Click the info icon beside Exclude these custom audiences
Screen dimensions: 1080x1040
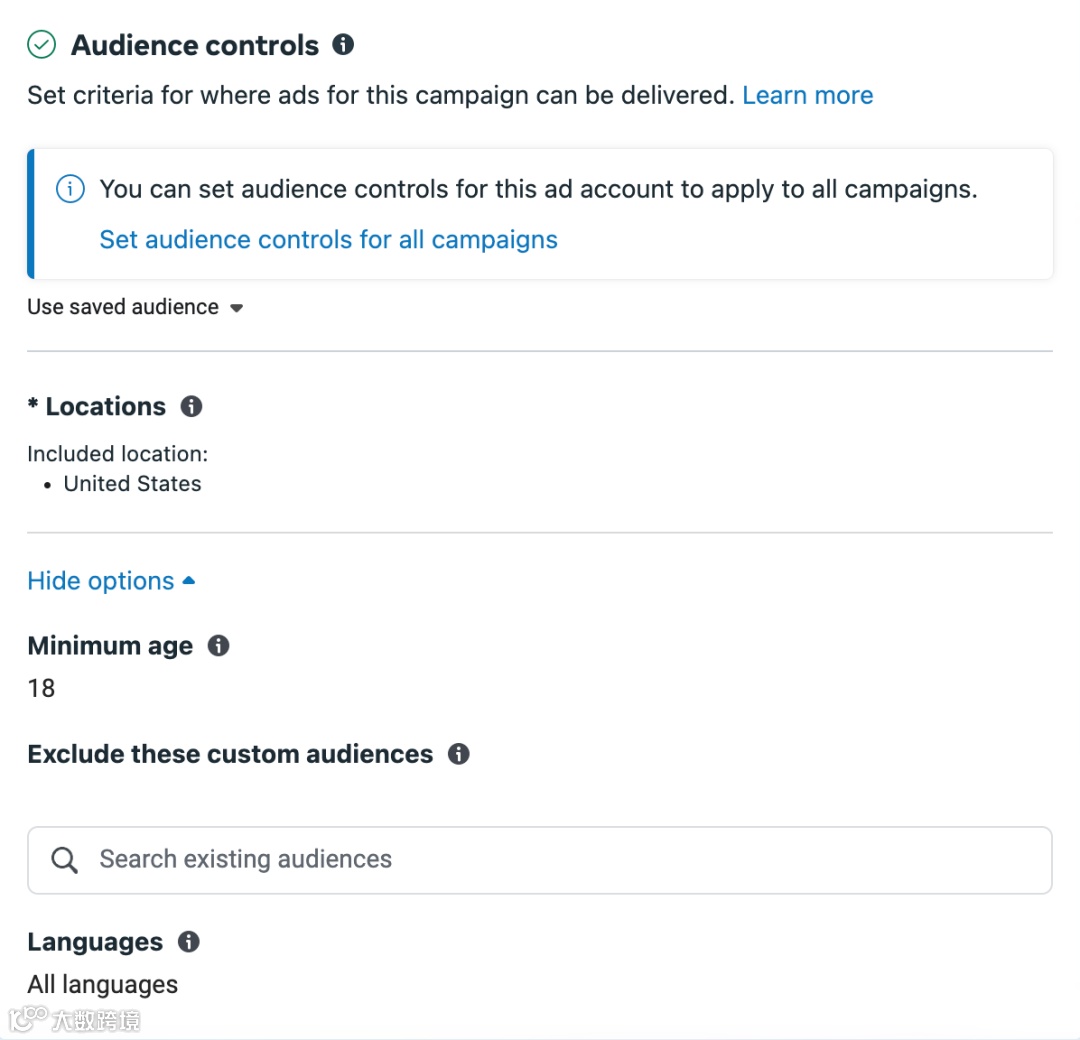[x=459, y=754]
